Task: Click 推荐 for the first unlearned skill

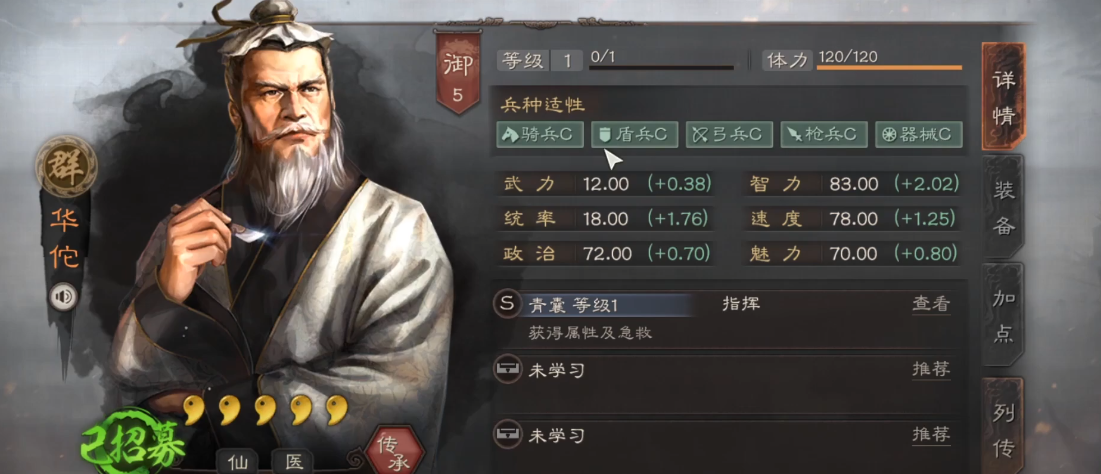Action: tap(931, 370)
